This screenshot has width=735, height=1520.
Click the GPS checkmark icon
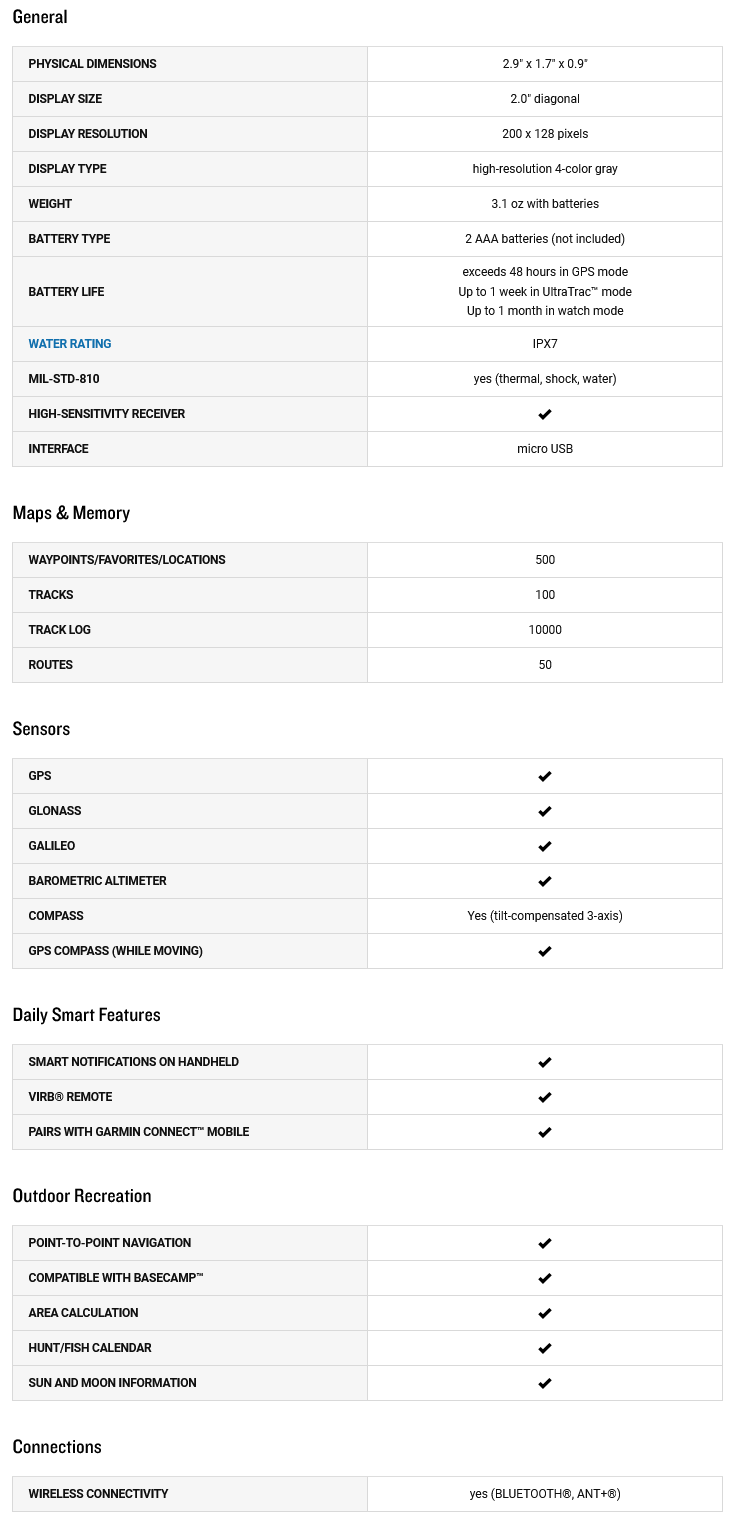(545, 776)
